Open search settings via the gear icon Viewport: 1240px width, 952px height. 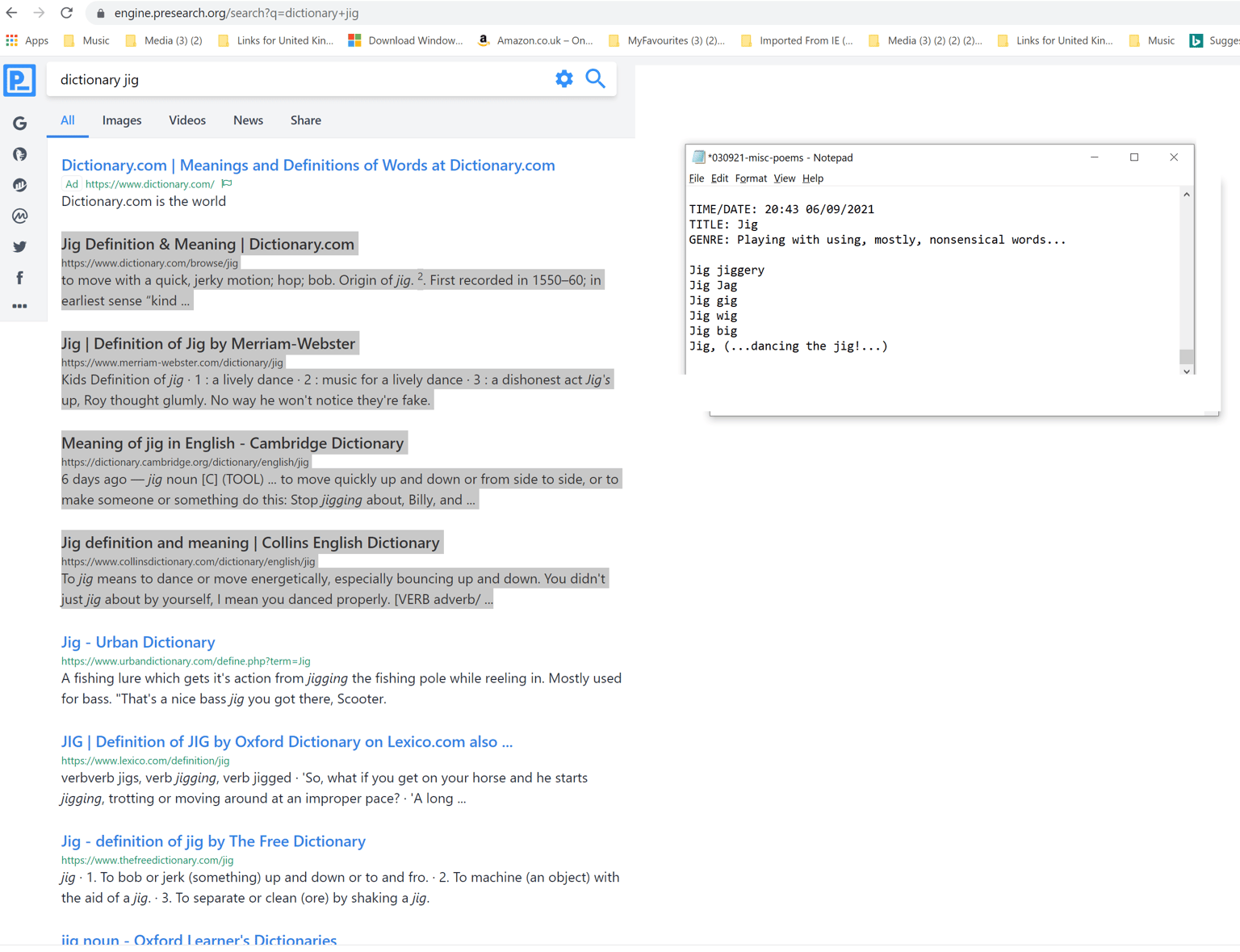click(x=564, y=78)
